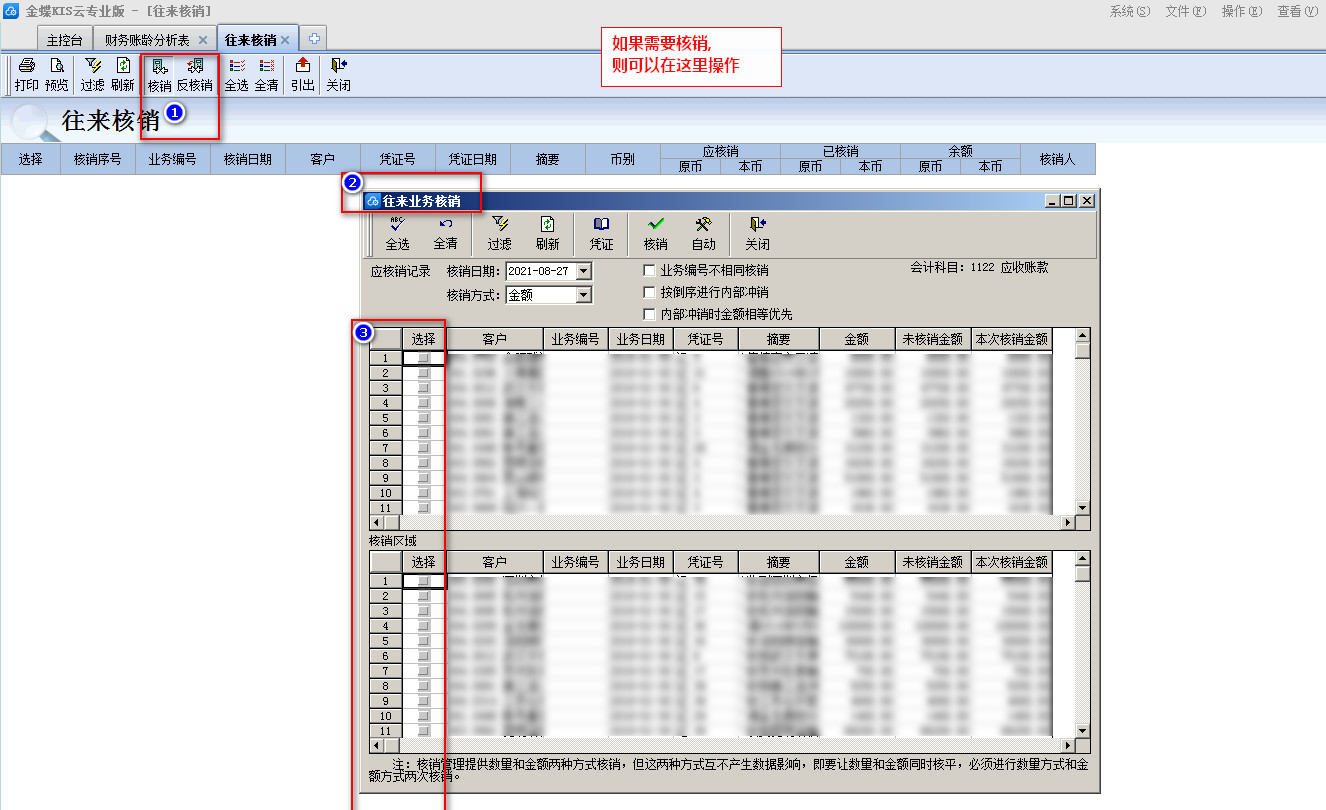Run 自动 automatic write-off tool
This screenshot has height=810, width=1326.
[x=703, y=233]
